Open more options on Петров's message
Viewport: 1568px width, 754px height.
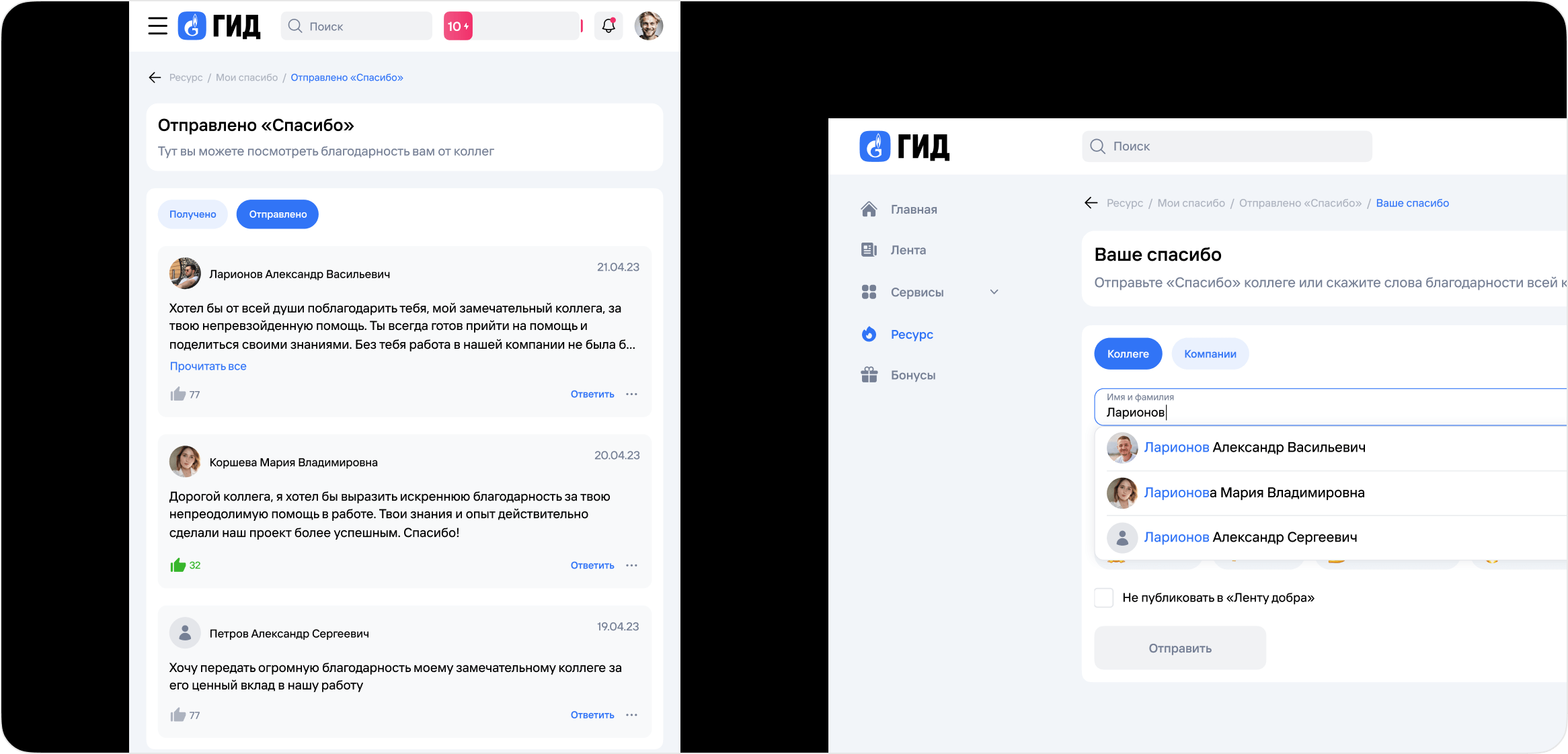click(631, 715)
